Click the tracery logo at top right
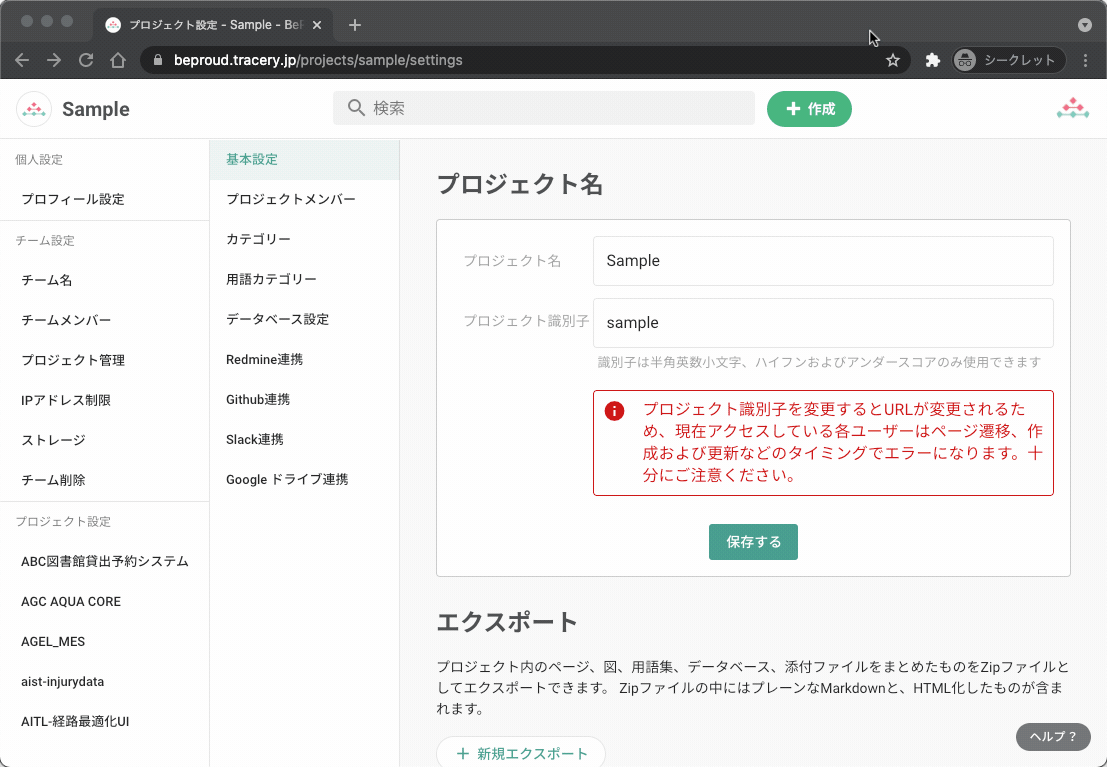This screenshot has height=767, width=1107. click(1073, 106)
